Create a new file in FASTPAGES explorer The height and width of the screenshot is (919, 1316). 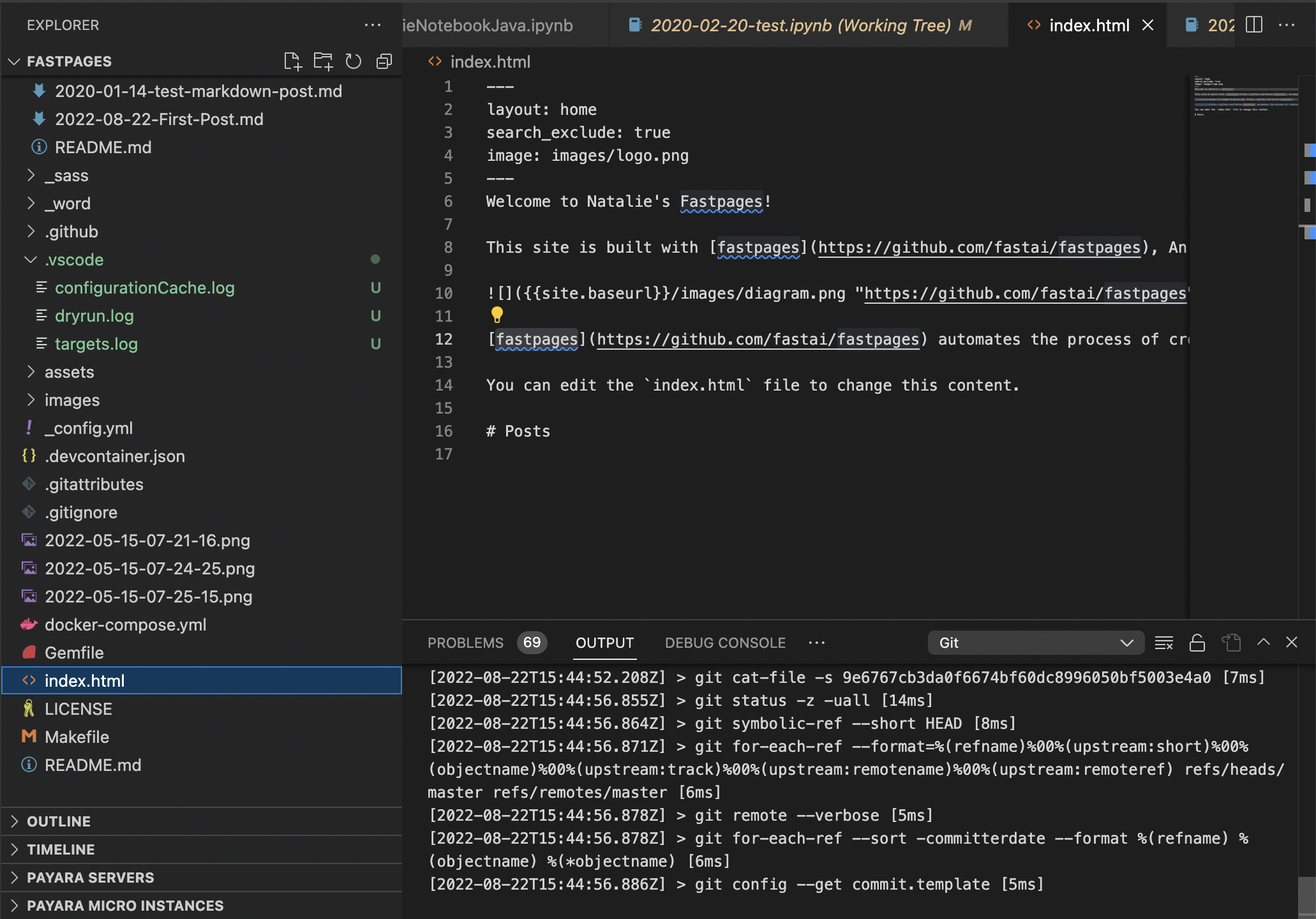click(294, 61)
